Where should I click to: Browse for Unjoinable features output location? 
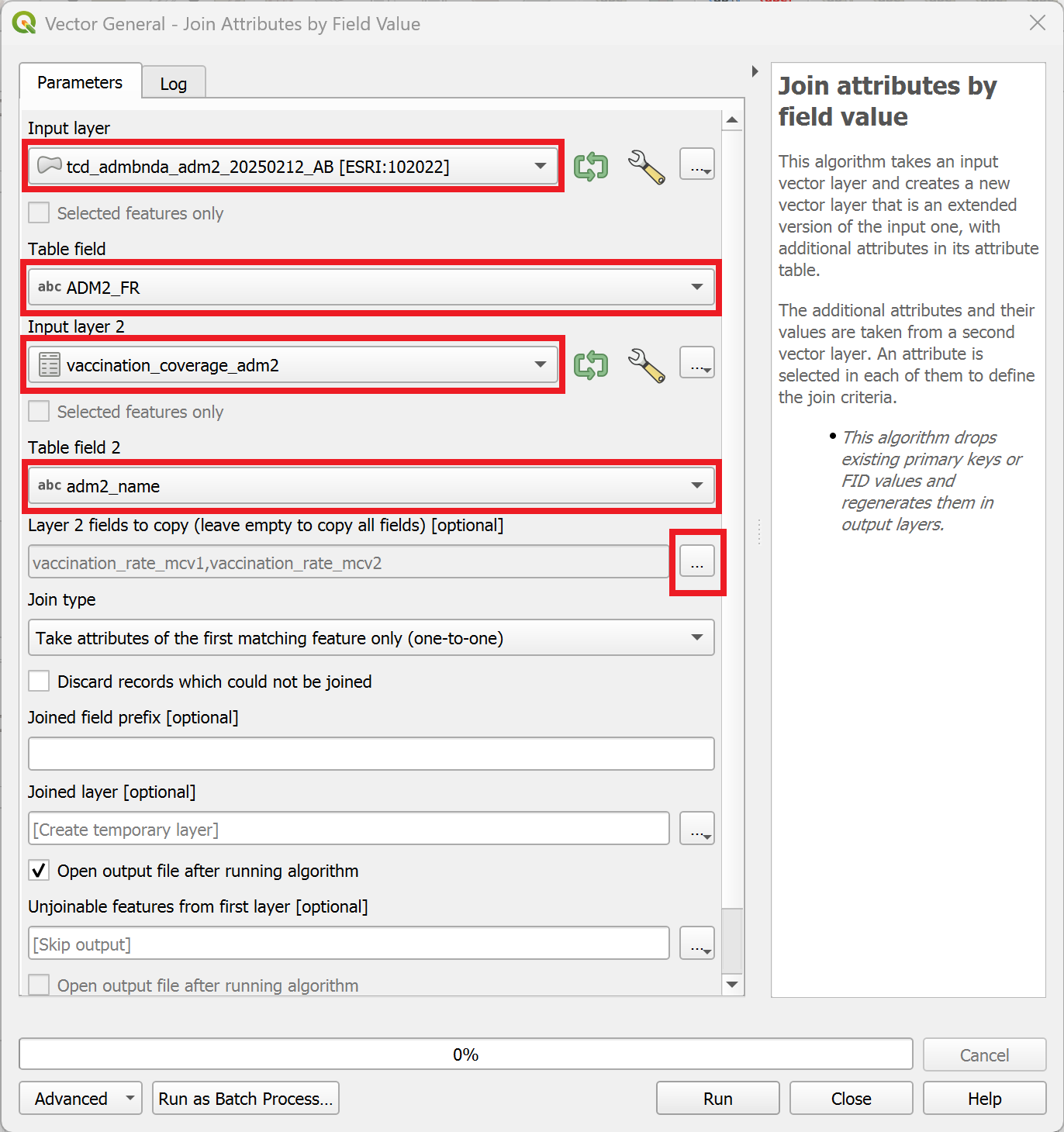[x=696, y=943]
